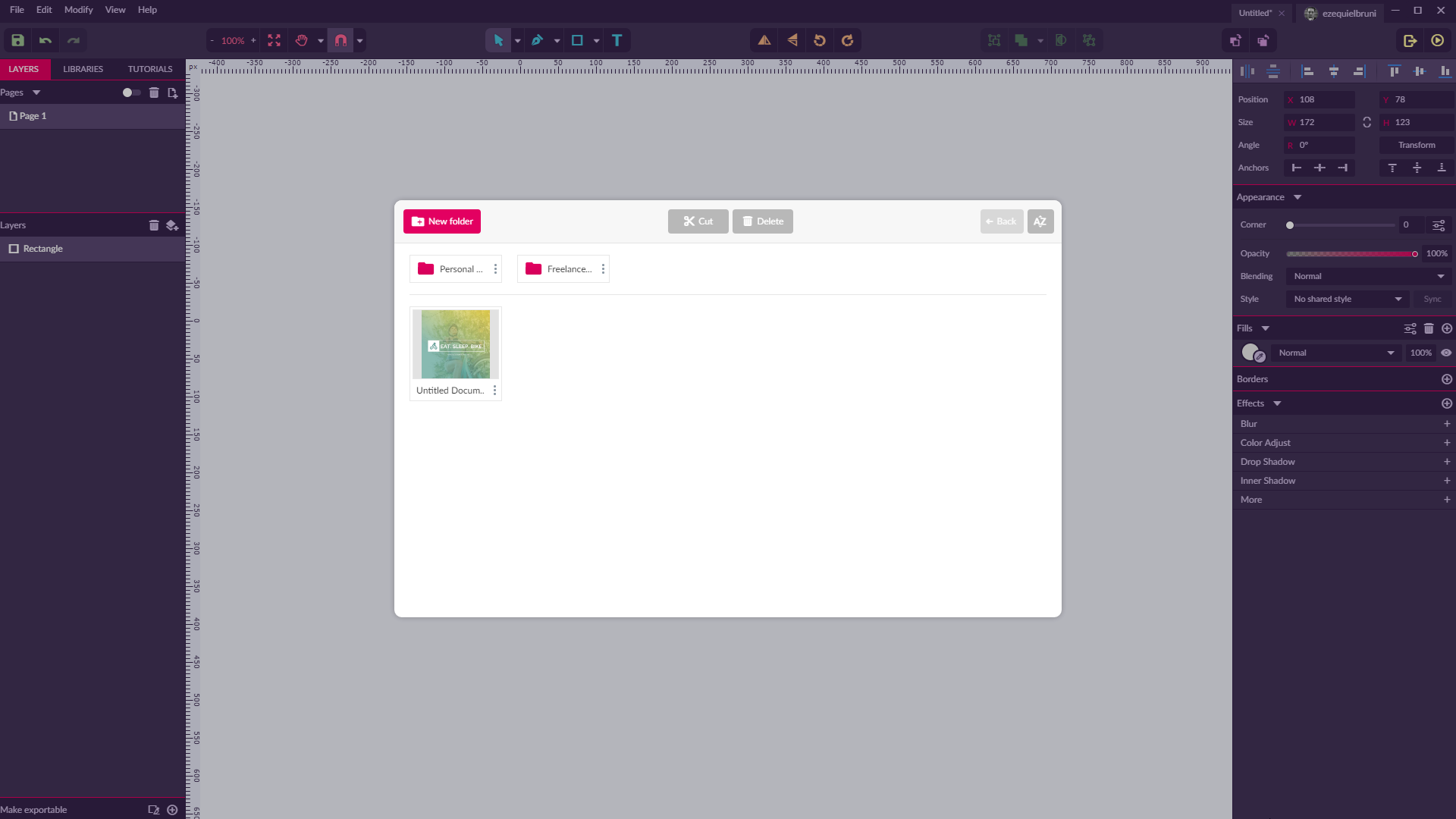The width and height of the screenshot is (1456, 819).
Task: Delete the selected layer
Action: (x=154, y=225)
